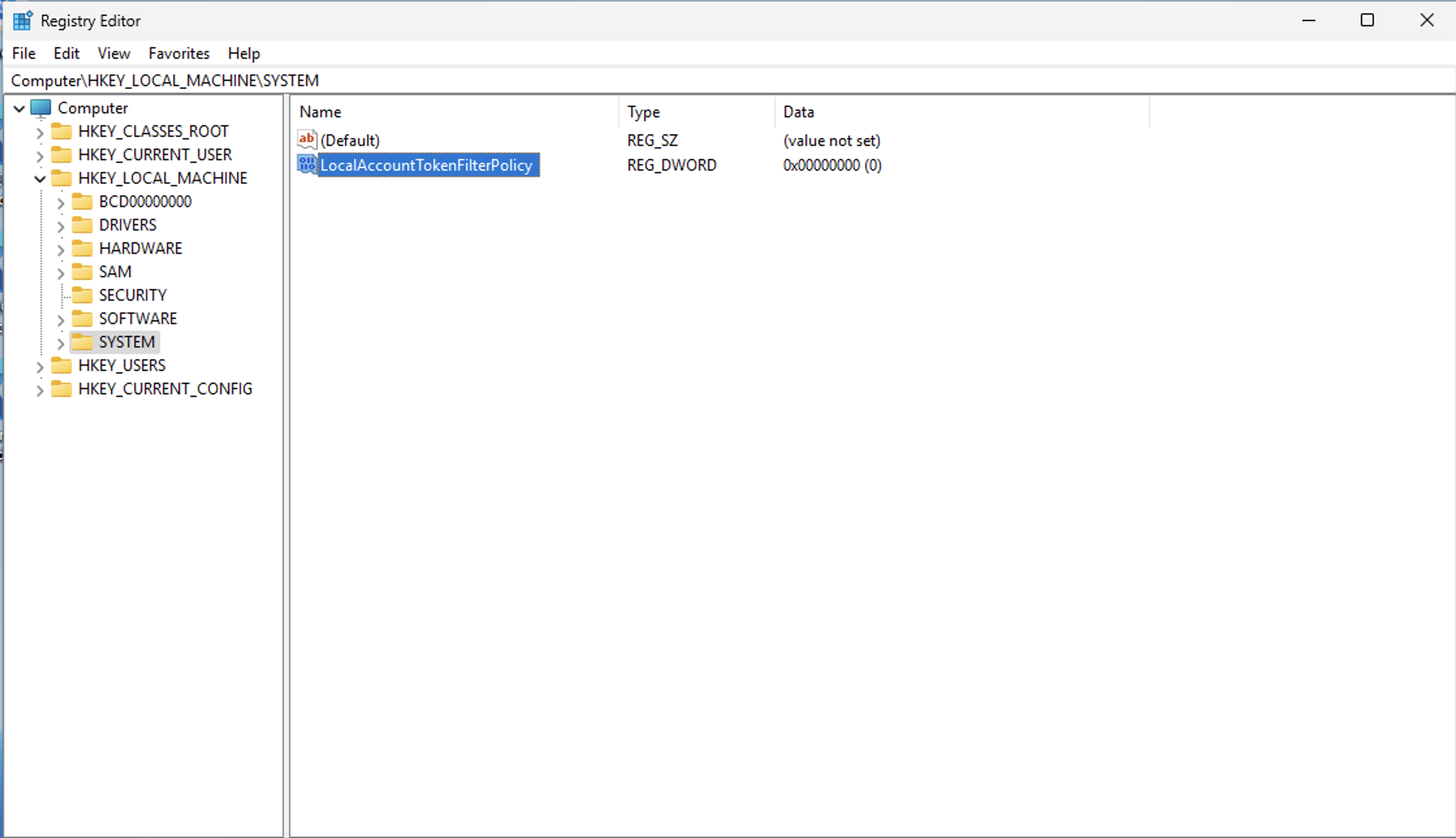Click the SYSTEM folder icon in tree
The height and width of the screenshot is (838, 1456).
point(82,342)
